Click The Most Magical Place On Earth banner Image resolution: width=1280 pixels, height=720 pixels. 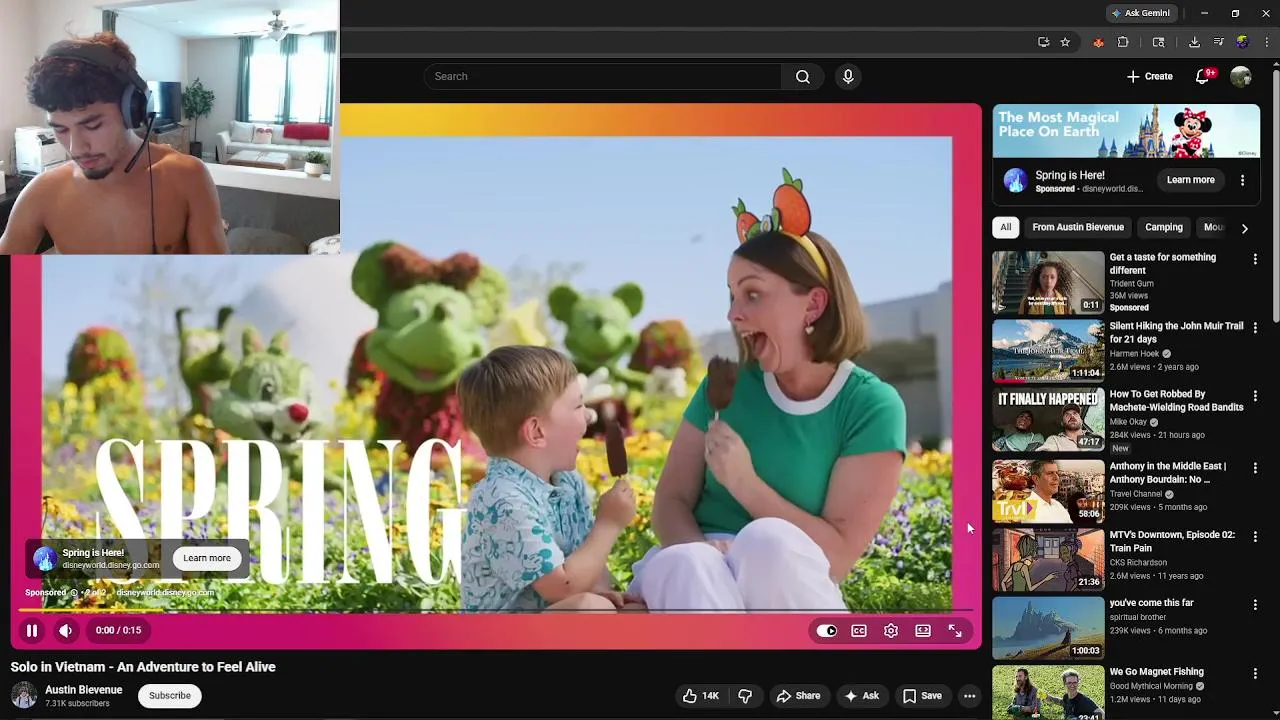tap(1126, 131)
